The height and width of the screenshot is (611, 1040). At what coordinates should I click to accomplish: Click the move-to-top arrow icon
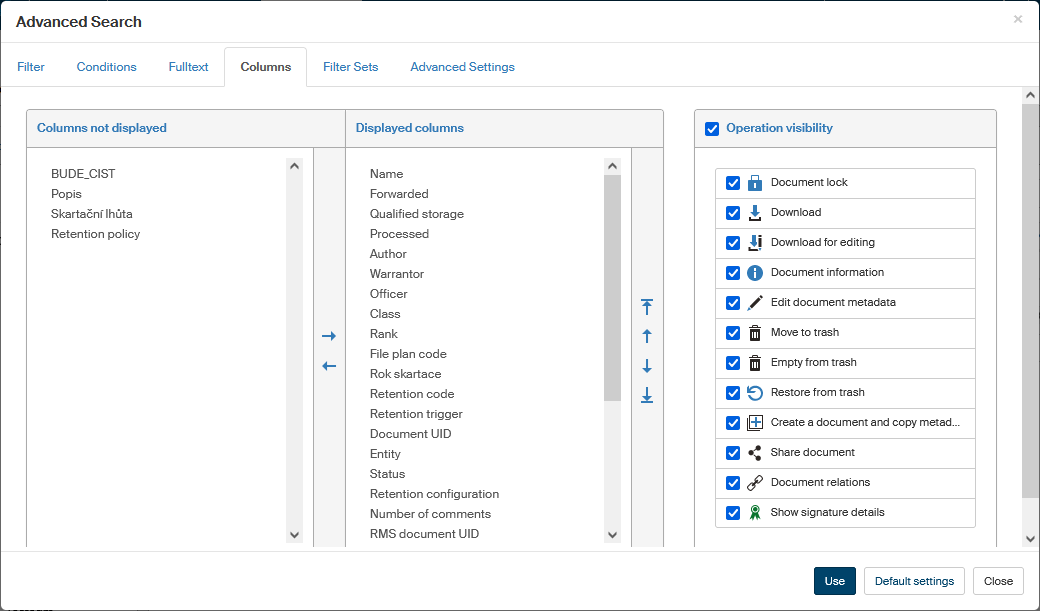[x=647, y=307]
